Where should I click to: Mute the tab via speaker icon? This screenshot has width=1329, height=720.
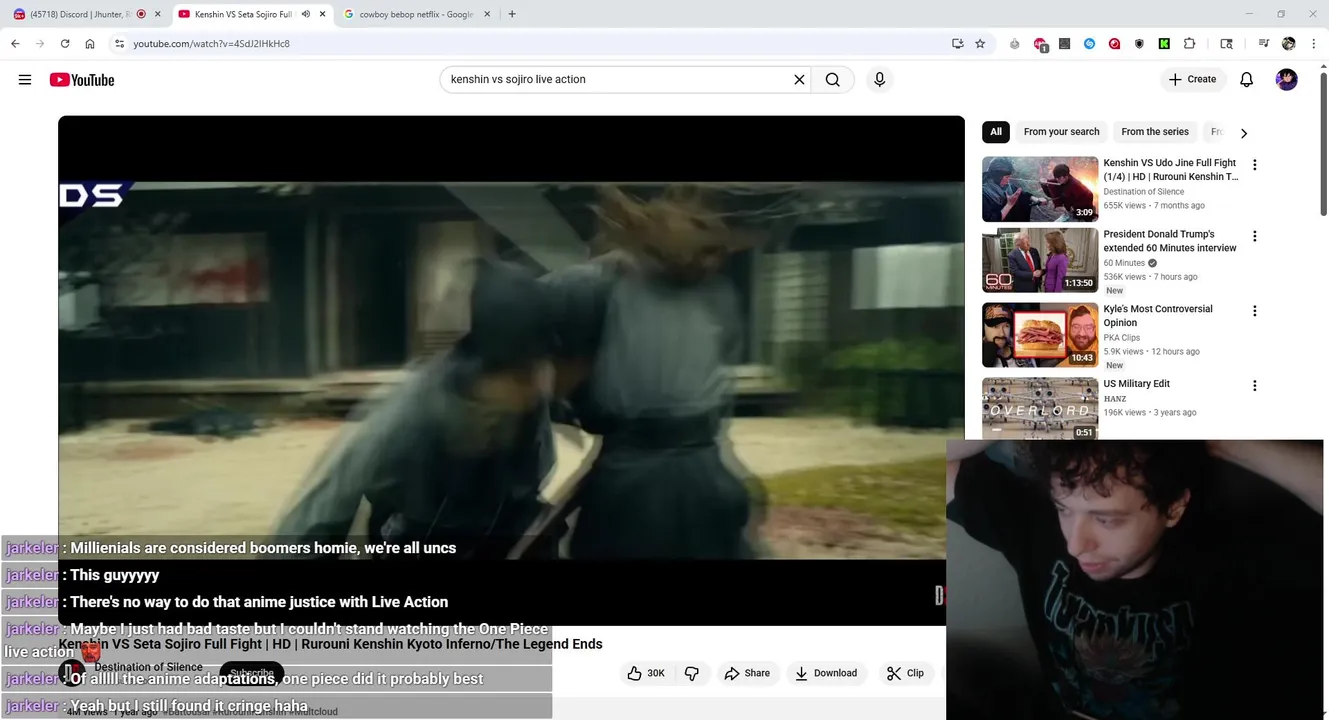click(x=306, y=14)
